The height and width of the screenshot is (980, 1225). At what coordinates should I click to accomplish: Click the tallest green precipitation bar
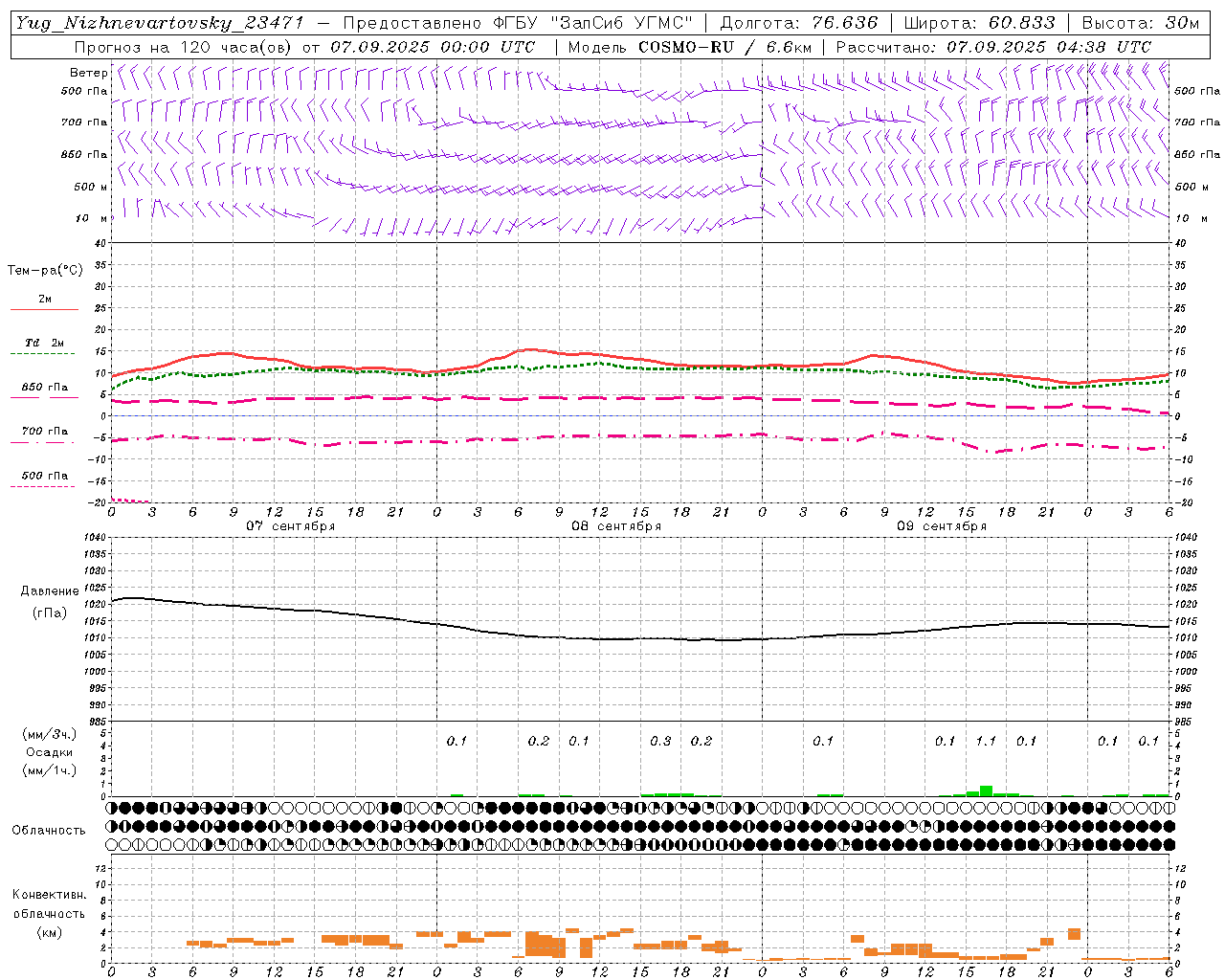click(986, 791)
